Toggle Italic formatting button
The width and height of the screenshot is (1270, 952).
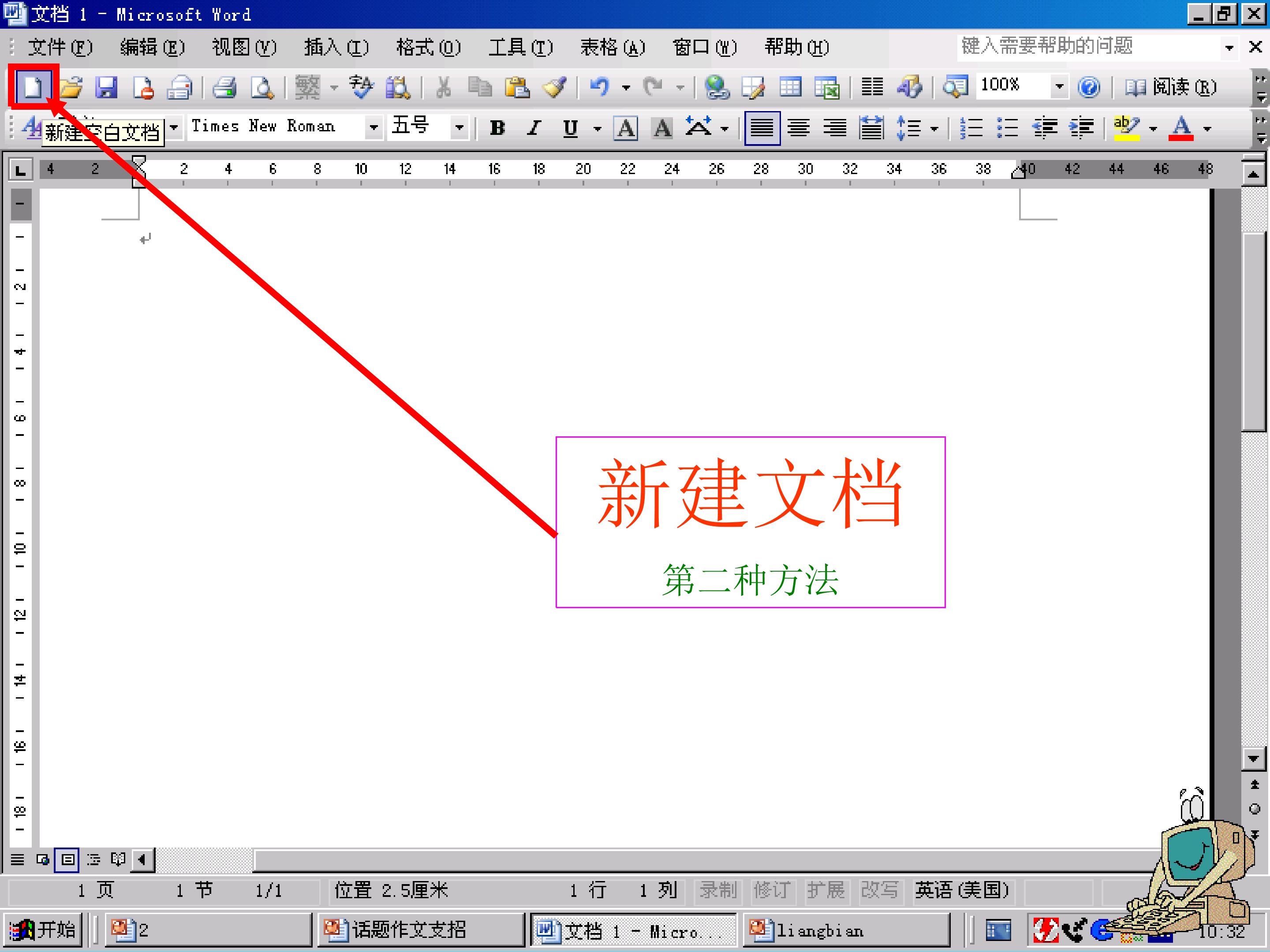click(534, 127)
